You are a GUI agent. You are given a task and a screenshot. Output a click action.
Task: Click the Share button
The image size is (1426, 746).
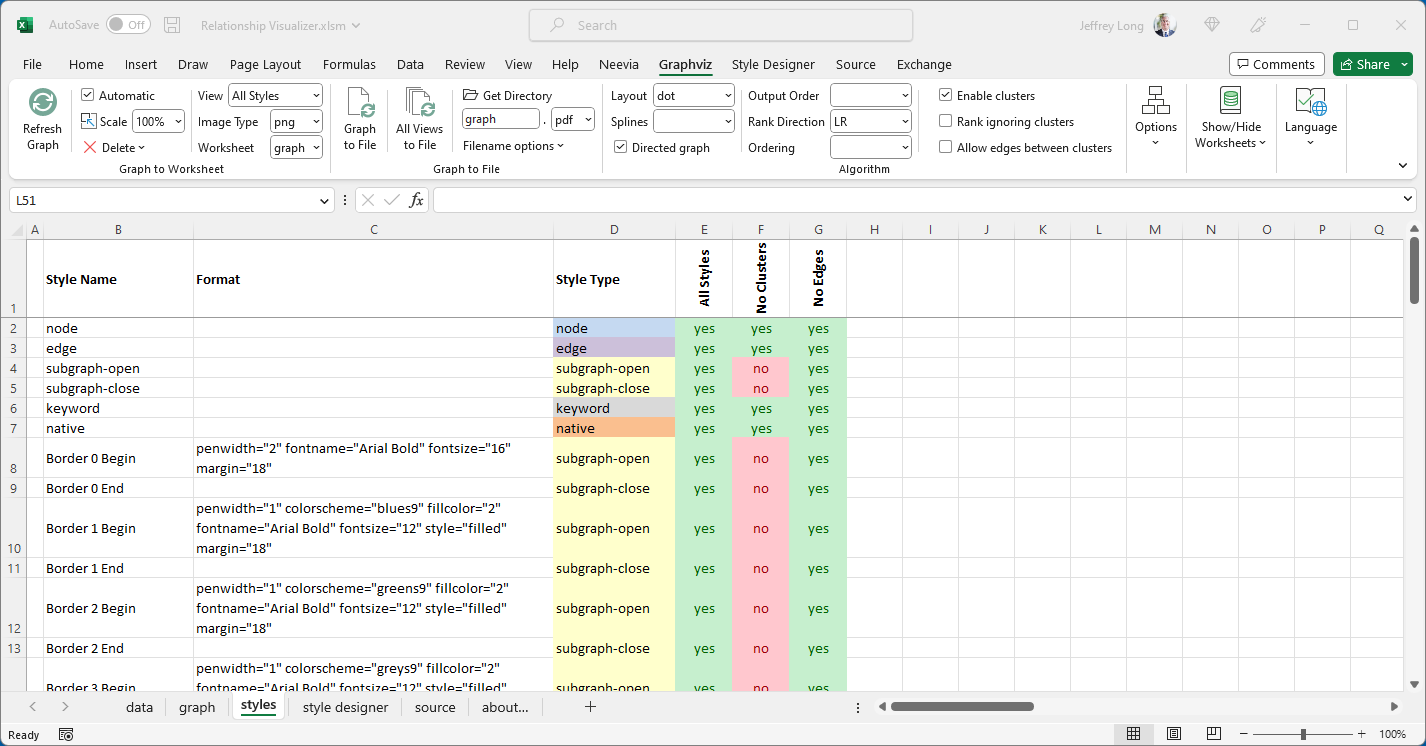coord(1364,64)
